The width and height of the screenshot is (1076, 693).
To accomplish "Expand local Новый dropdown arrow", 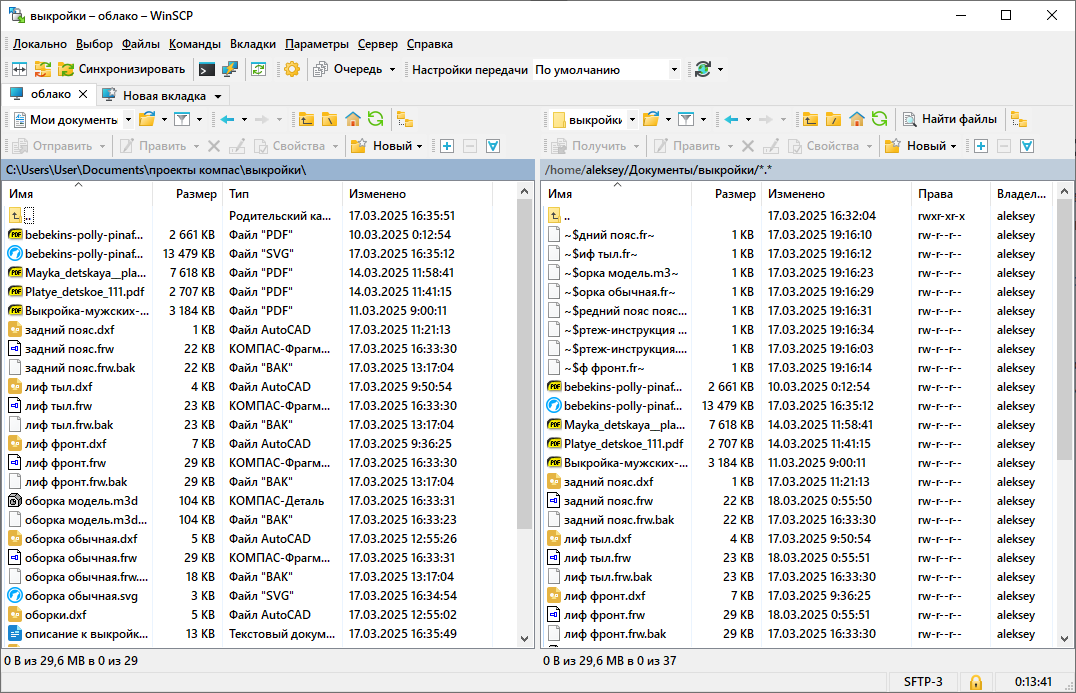I will click(419, 146).
